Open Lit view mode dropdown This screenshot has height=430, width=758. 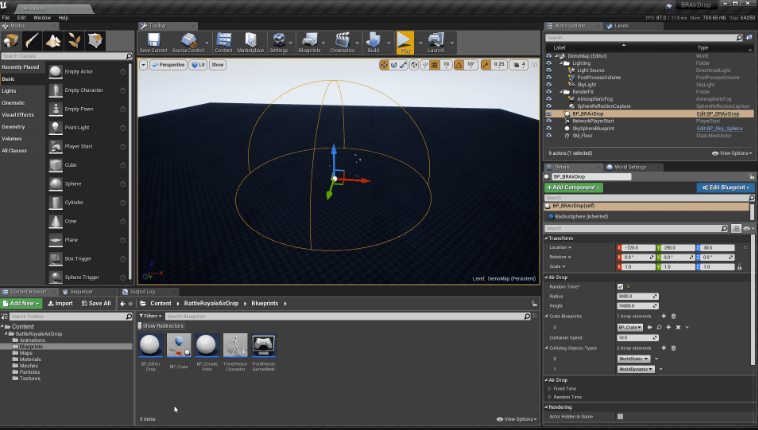tap(198, 65)
